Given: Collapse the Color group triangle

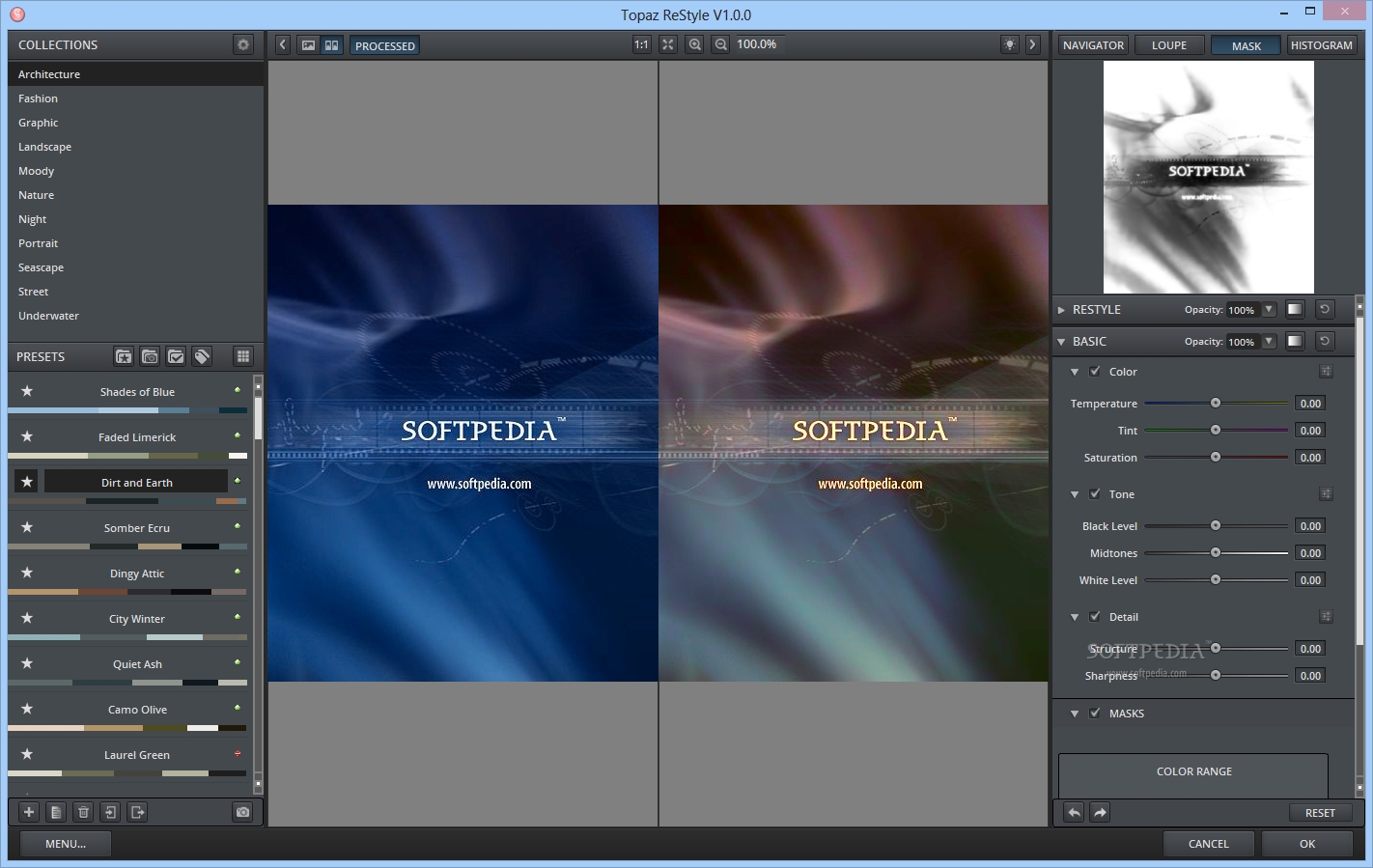Looking at the screenshot, I should (1075, 372).
